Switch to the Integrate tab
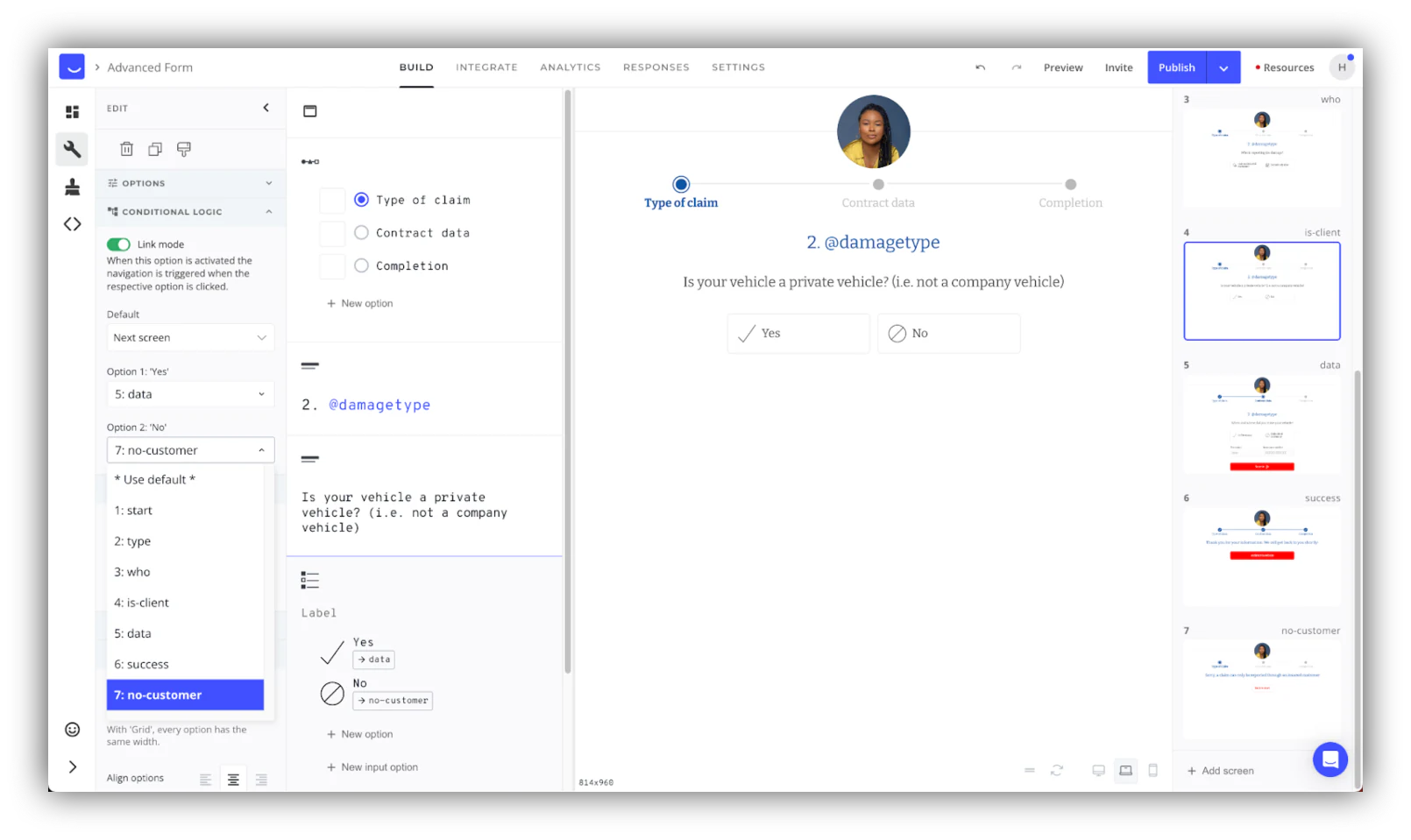Screen dimensions: 1411x840 [486, 67]
